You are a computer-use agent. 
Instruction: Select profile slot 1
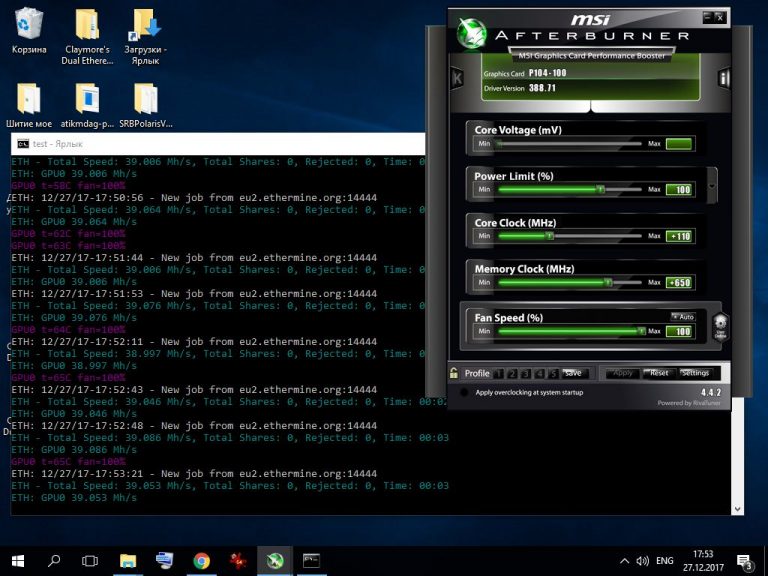pos(497,373)
